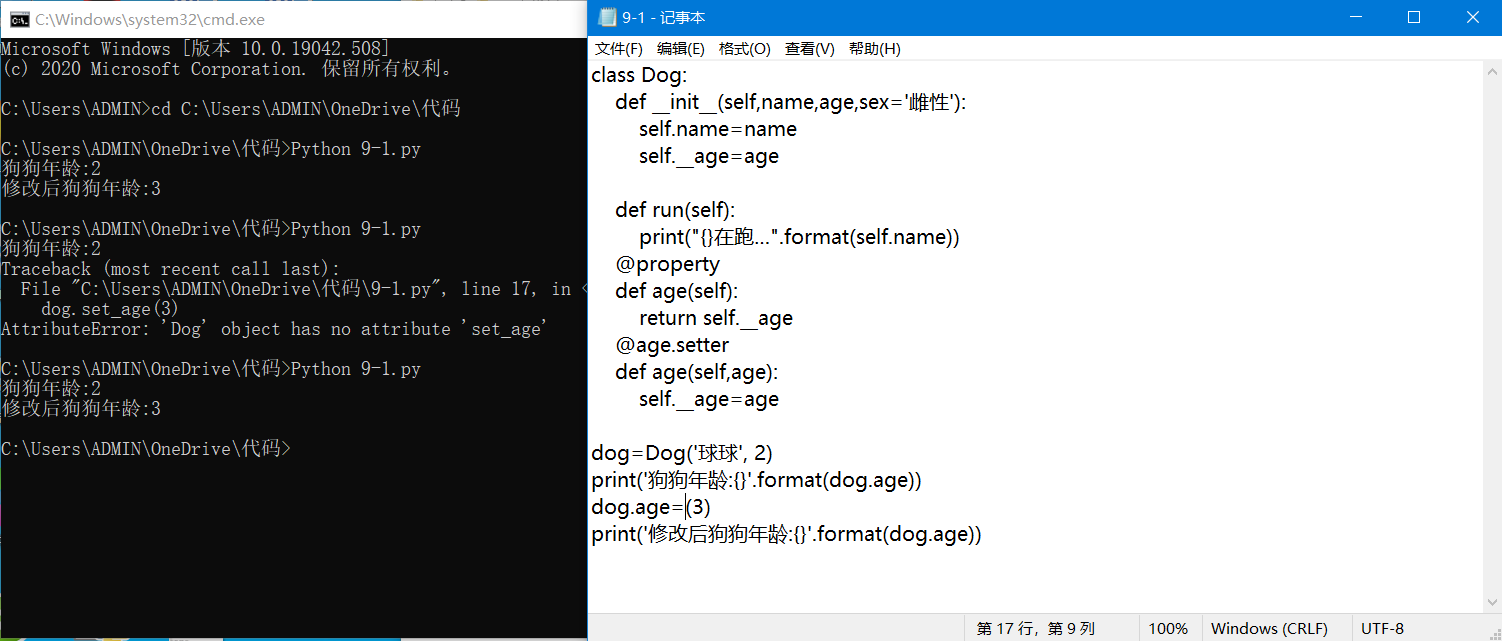Viewport: 1502px width, 641px height.
Task: Maximize the Notepad window
Action: click(x=1414, y=17)
